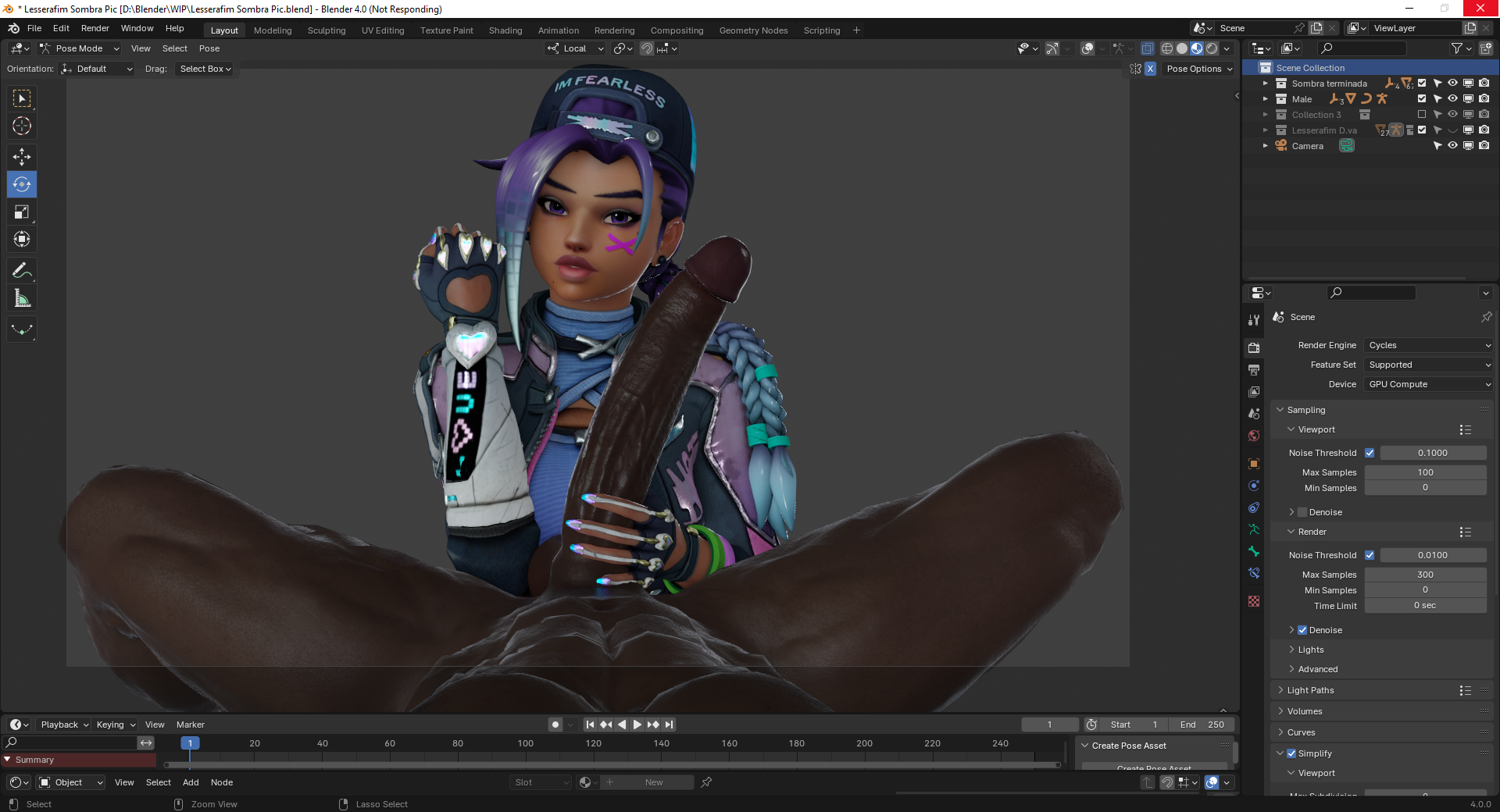This screenshot has height=812, width=1500.
Task: Switch to solid viewport shading
Action: 1182,48
